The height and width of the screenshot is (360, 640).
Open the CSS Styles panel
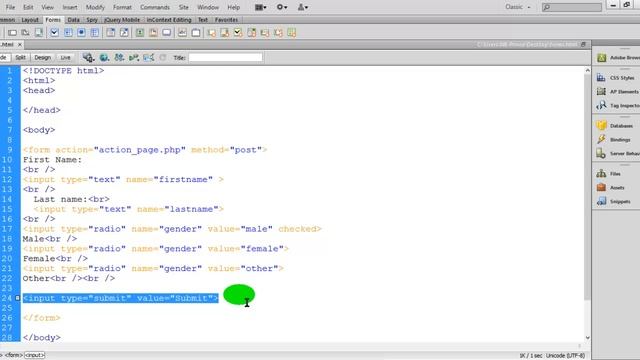pyautogui.click(x=616, y=78)
